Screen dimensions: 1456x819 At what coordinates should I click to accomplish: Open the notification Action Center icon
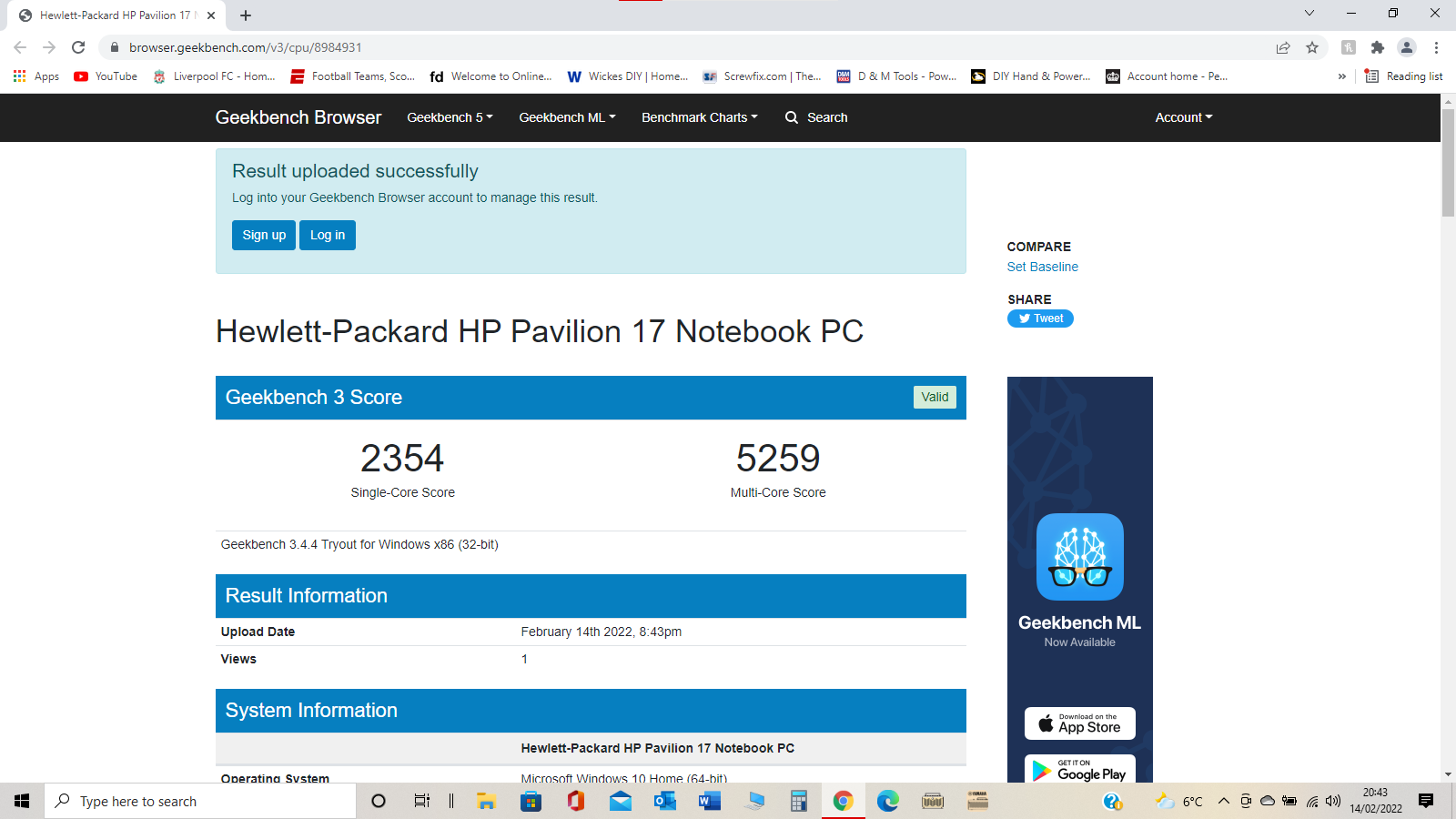click(1426, 801)
